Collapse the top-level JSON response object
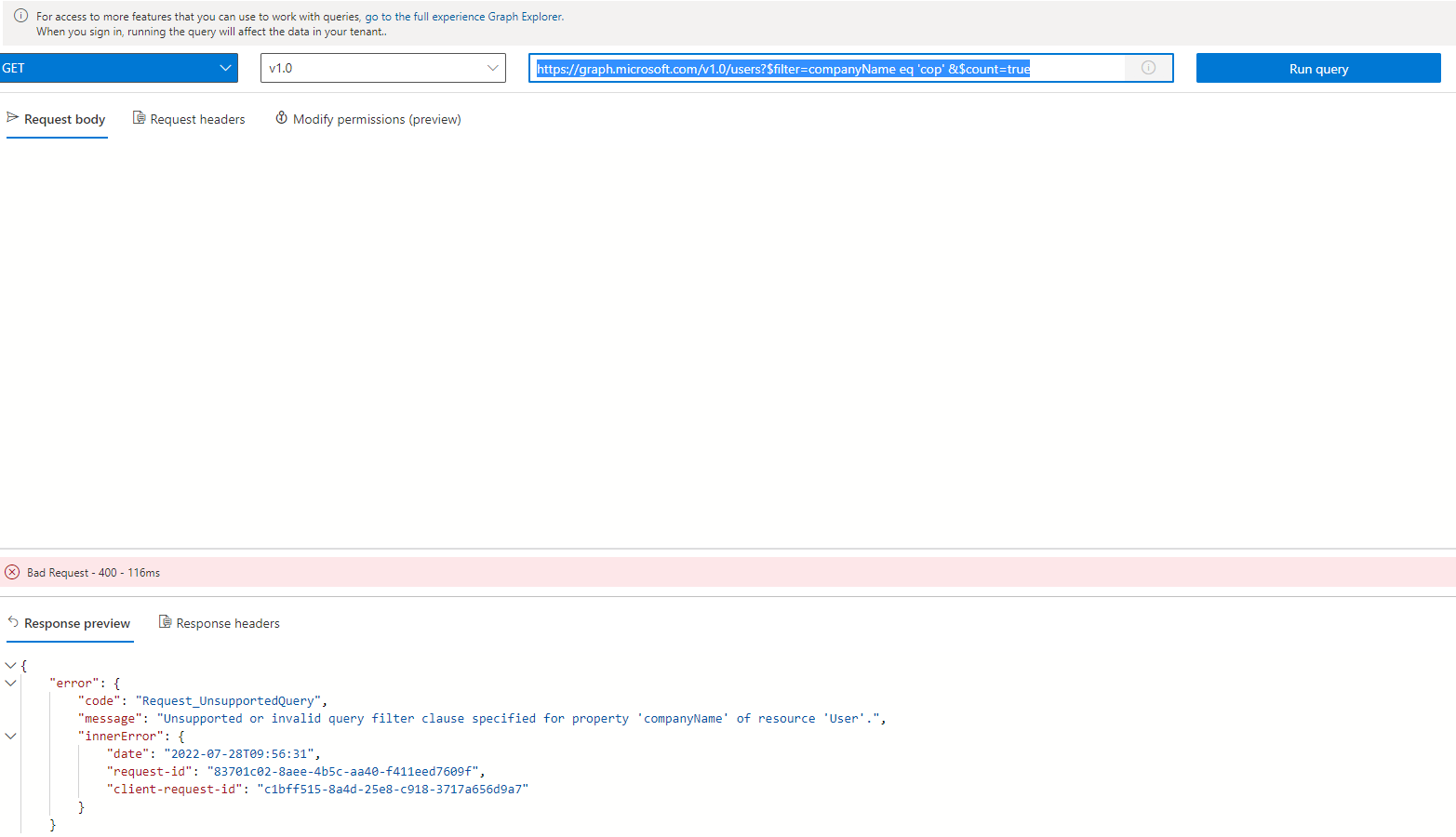 (x=11, y=665)
